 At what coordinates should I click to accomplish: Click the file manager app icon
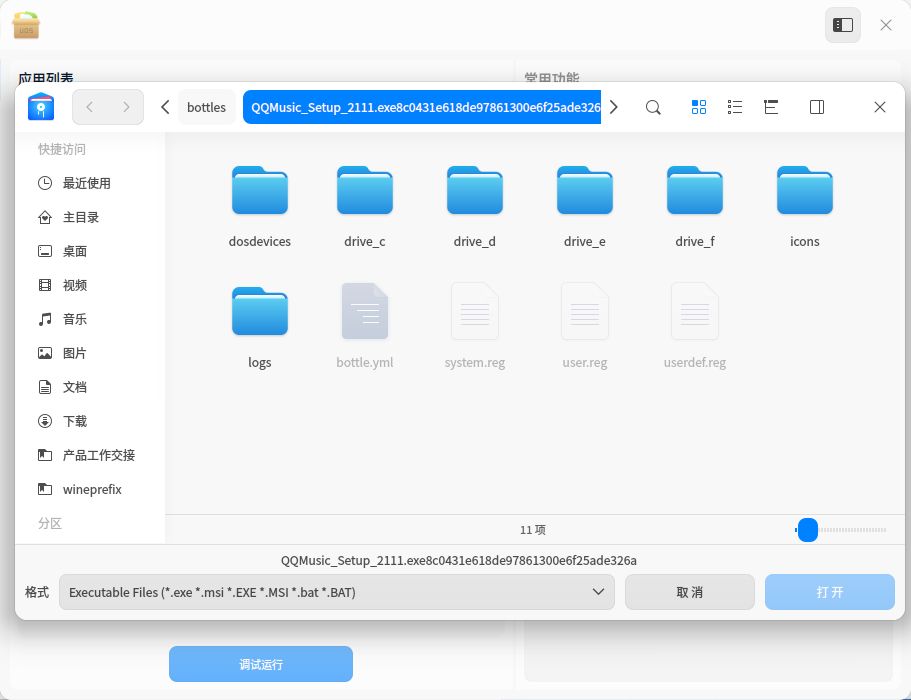click(x=41, y=107)
